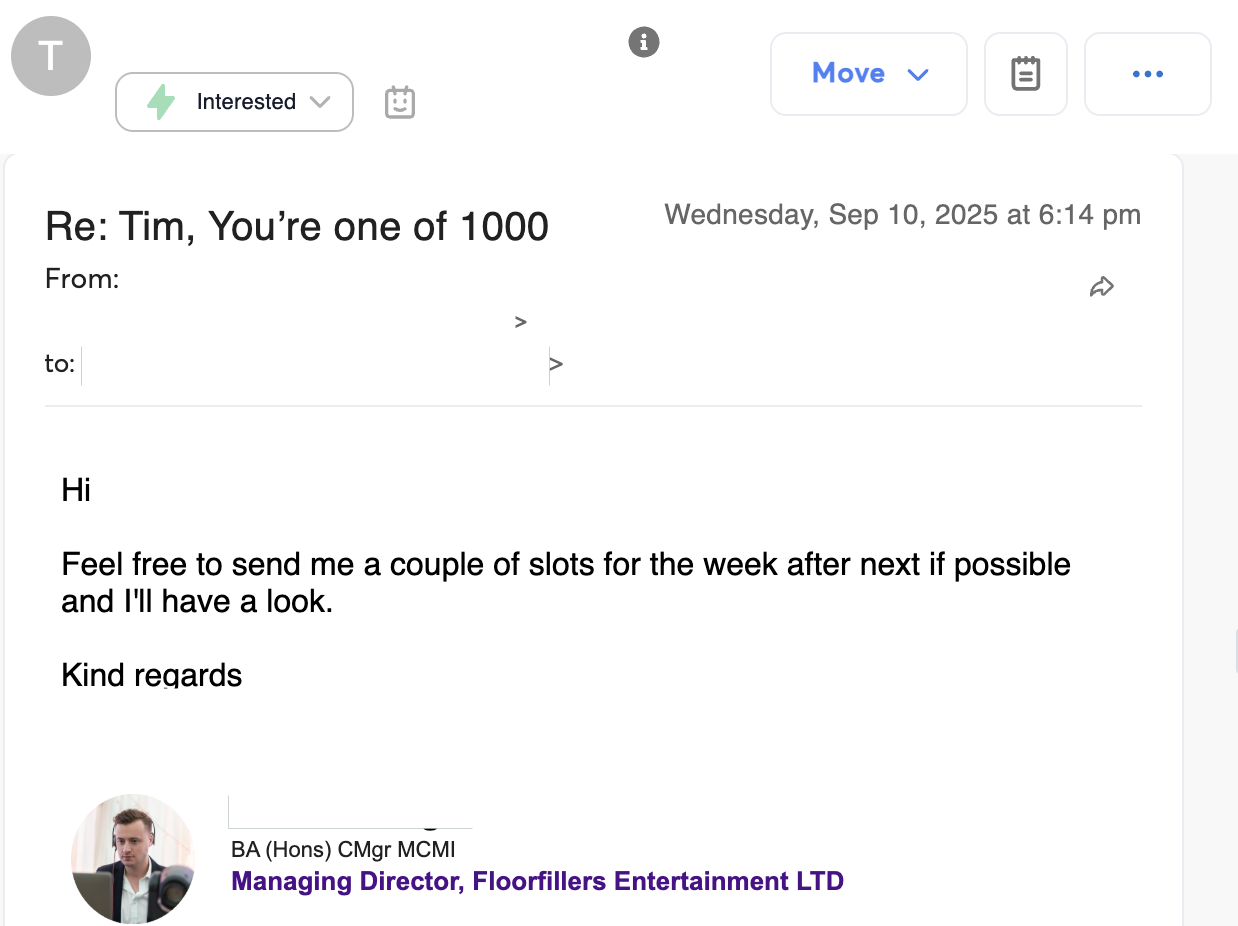Open the reminder calendar icon beside Interested

coord(399,102)
